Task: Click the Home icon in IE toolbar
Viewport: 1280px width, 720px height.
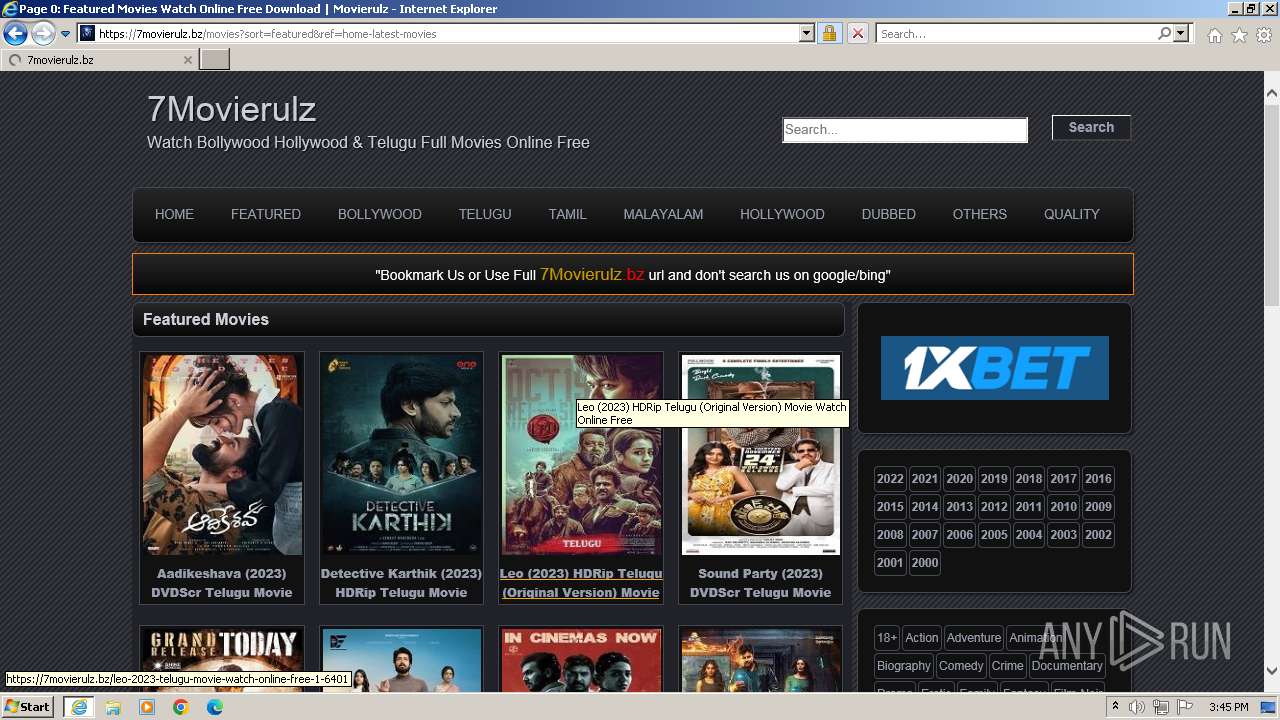Action: (x=1214, y=35)
